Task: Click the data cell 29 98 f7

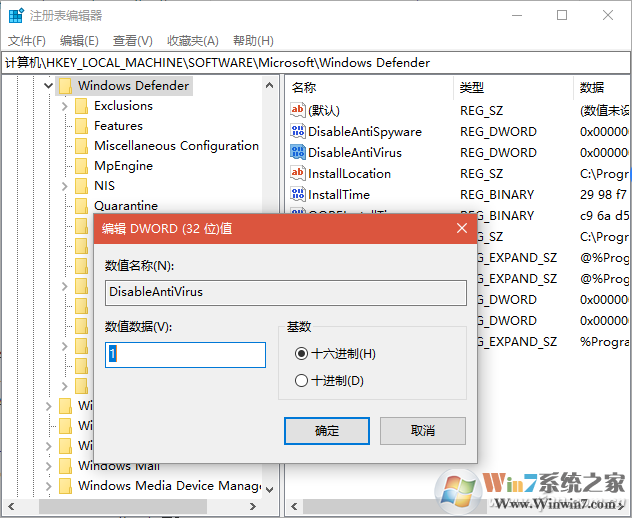Action: [603, 194]
